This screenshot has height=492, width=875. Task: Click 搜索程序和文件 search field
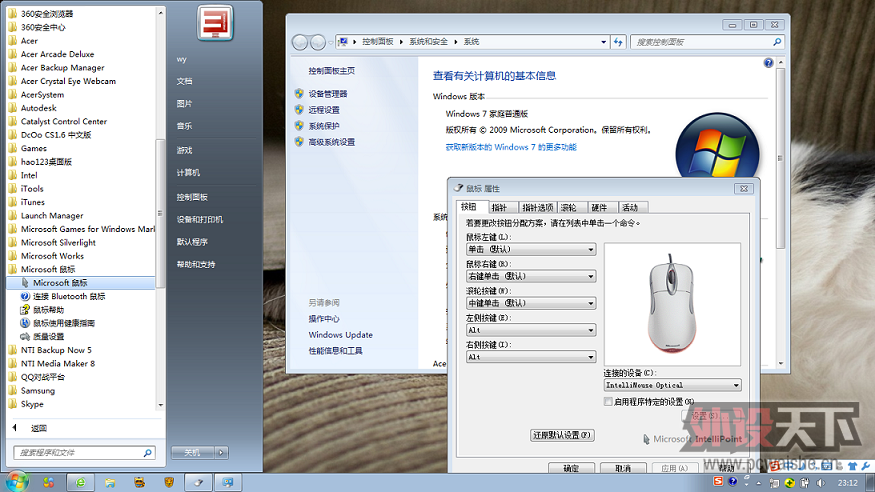pos(84,452)
